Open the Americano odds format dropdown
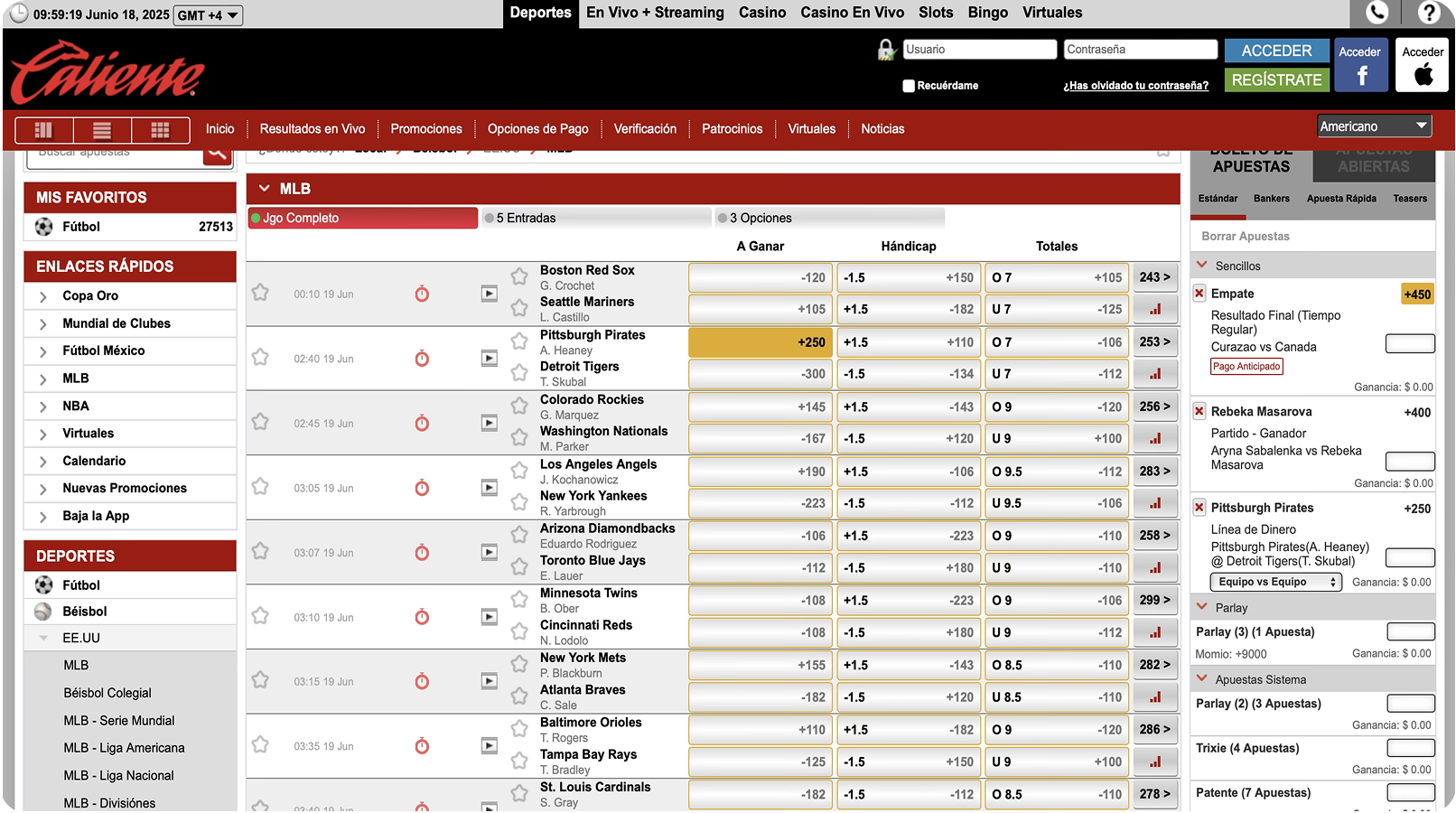 (x=1374, y=126)
